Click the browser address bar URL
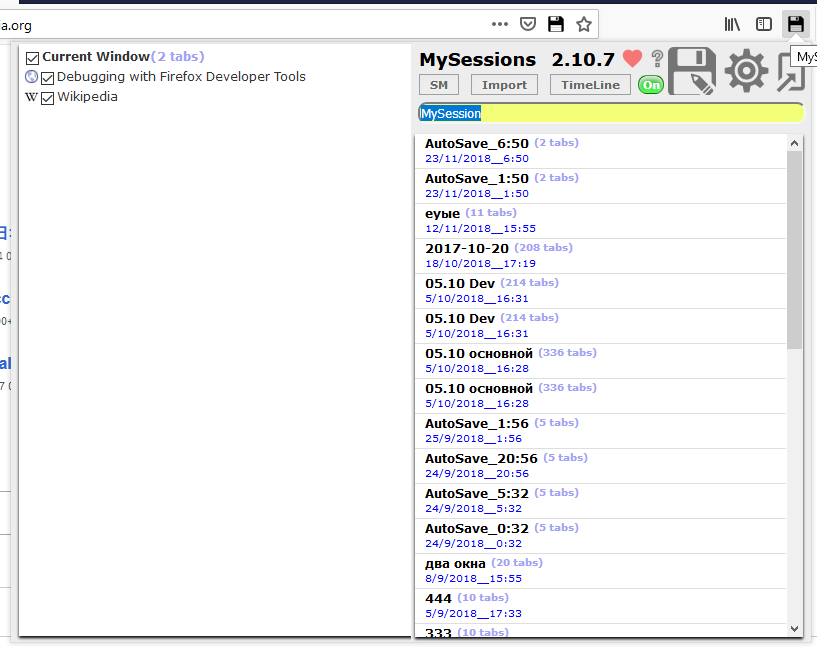This screenshot has width=817, height=654. [x=16, y=26]
